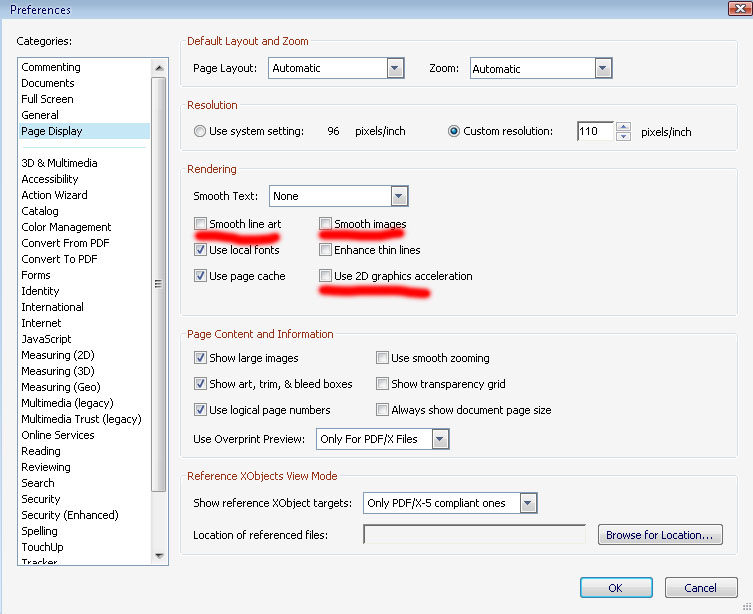The height and width of the screenshot is (614, 753).
Task: Select TouchUp category
Action: coord(42,547)
